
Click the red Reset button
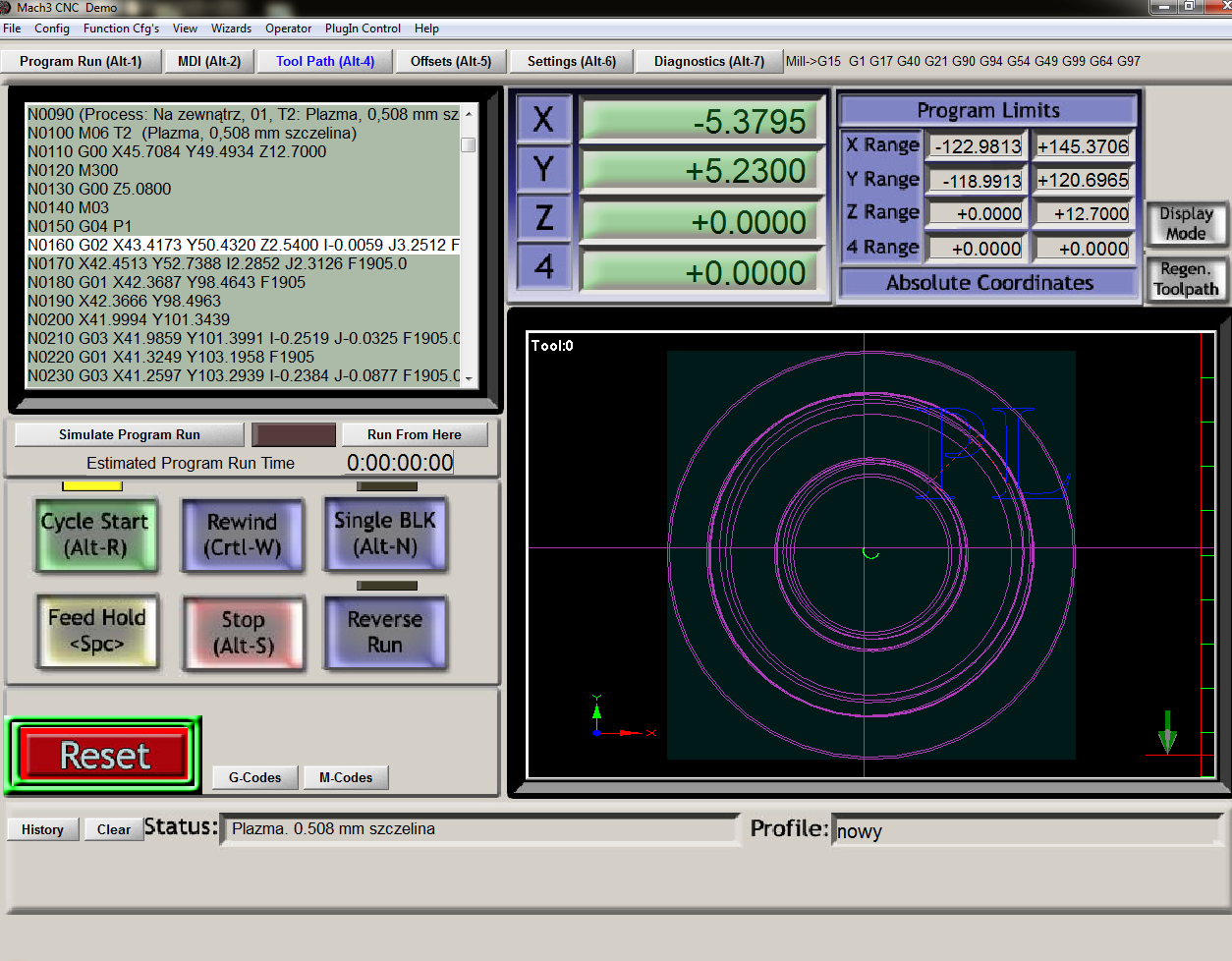[103, 756]
